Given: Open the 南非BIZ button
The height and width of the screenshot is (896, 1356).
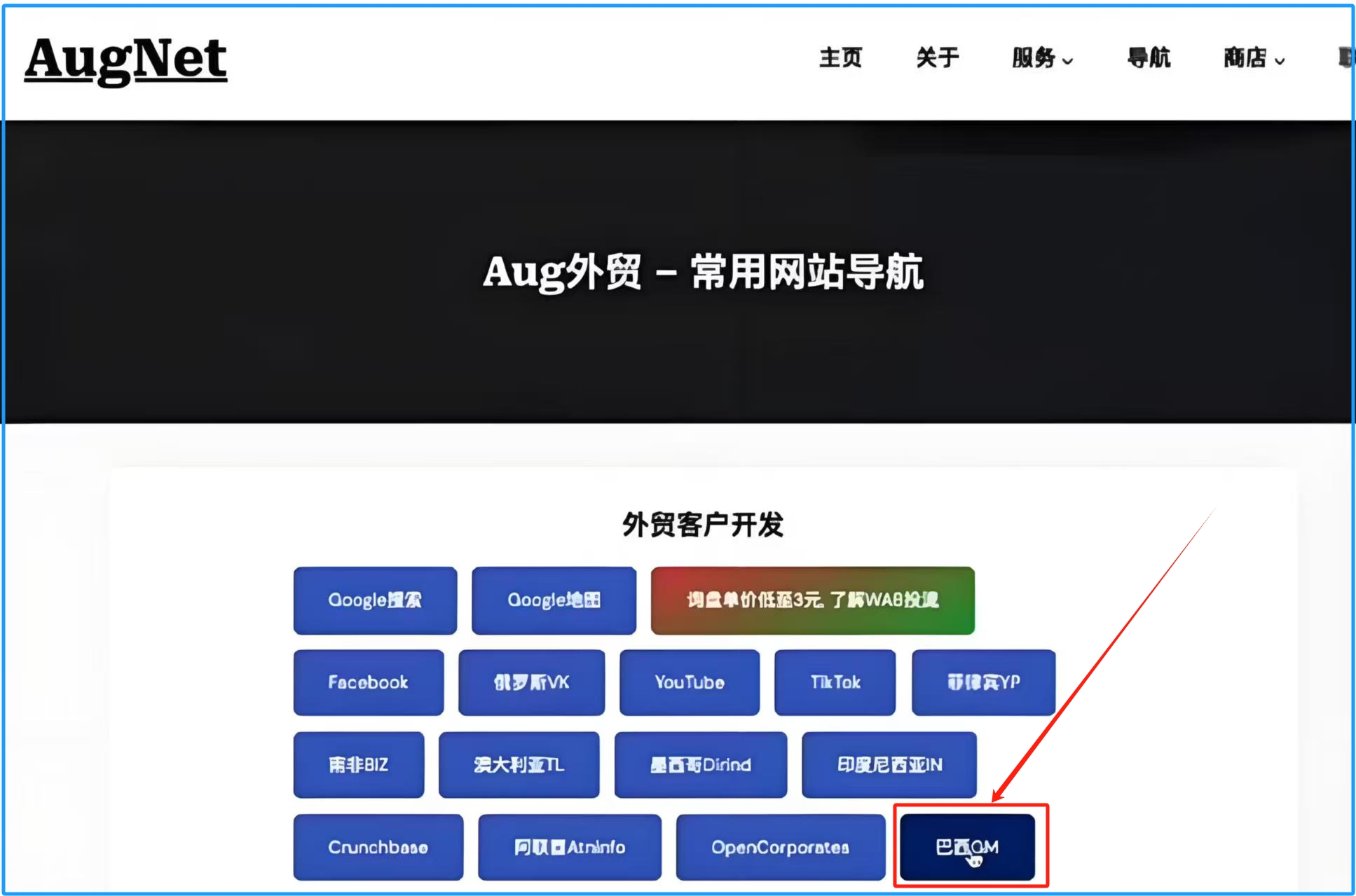Looking at the screenshot, I should [359, 764].
